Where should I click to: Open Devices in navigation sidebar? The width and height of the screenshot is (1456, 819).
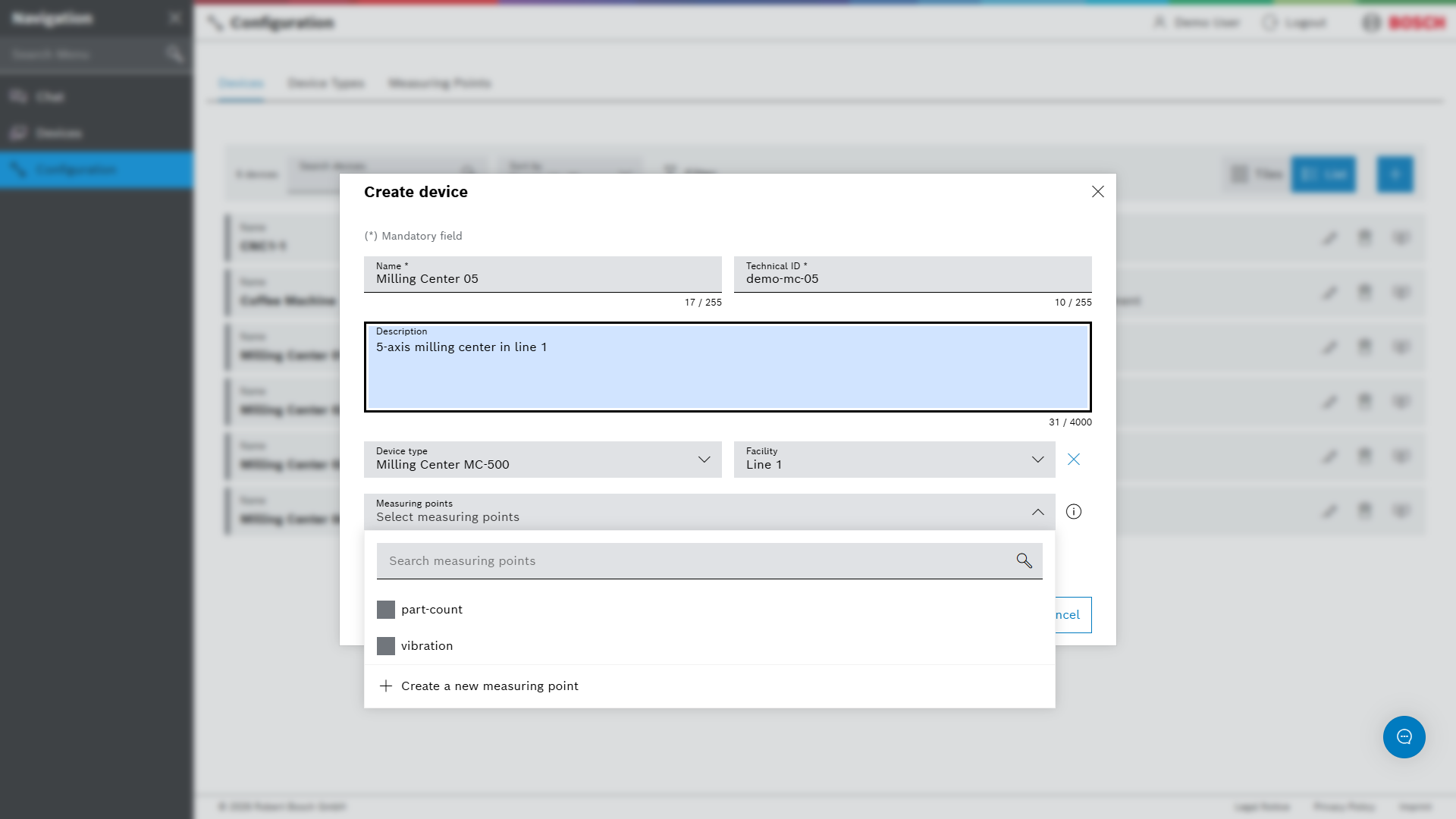(96, 133)
